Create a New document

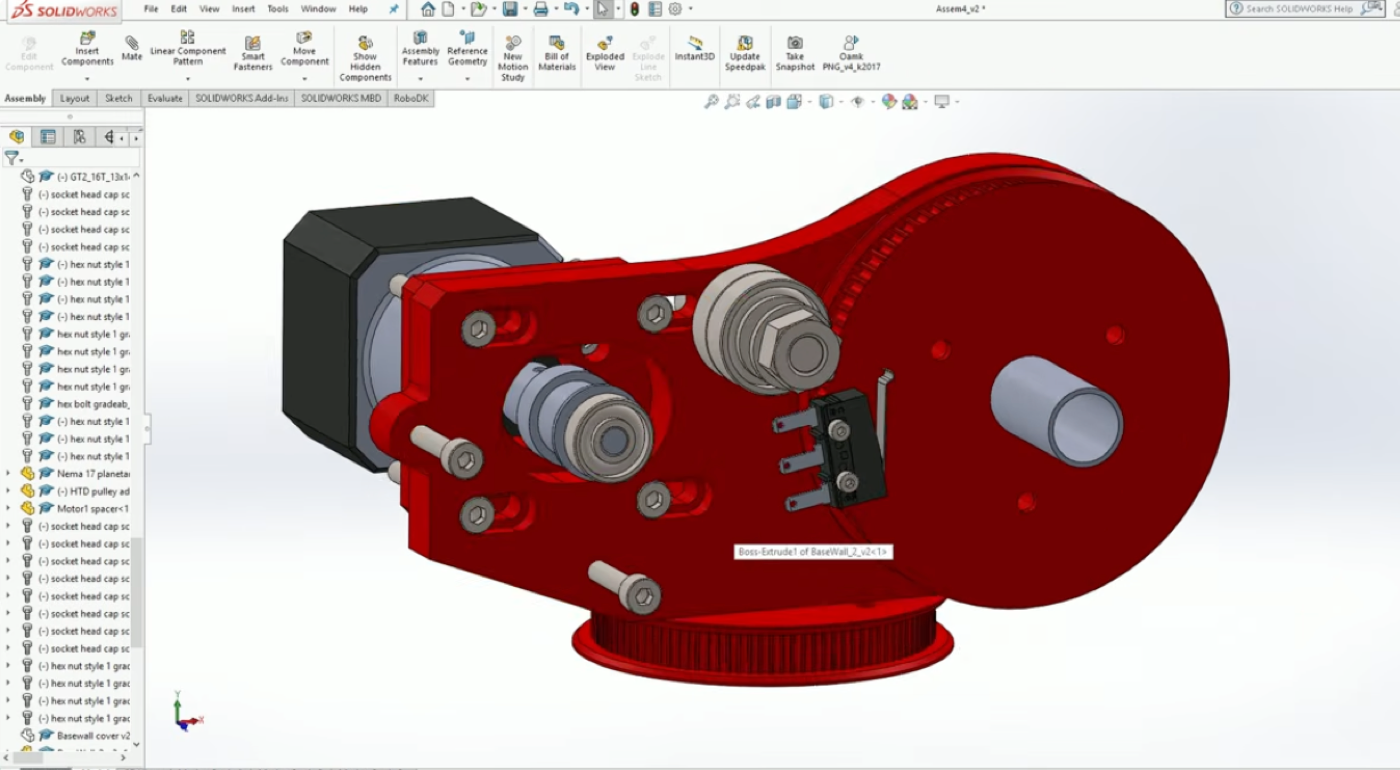[449, 9]
